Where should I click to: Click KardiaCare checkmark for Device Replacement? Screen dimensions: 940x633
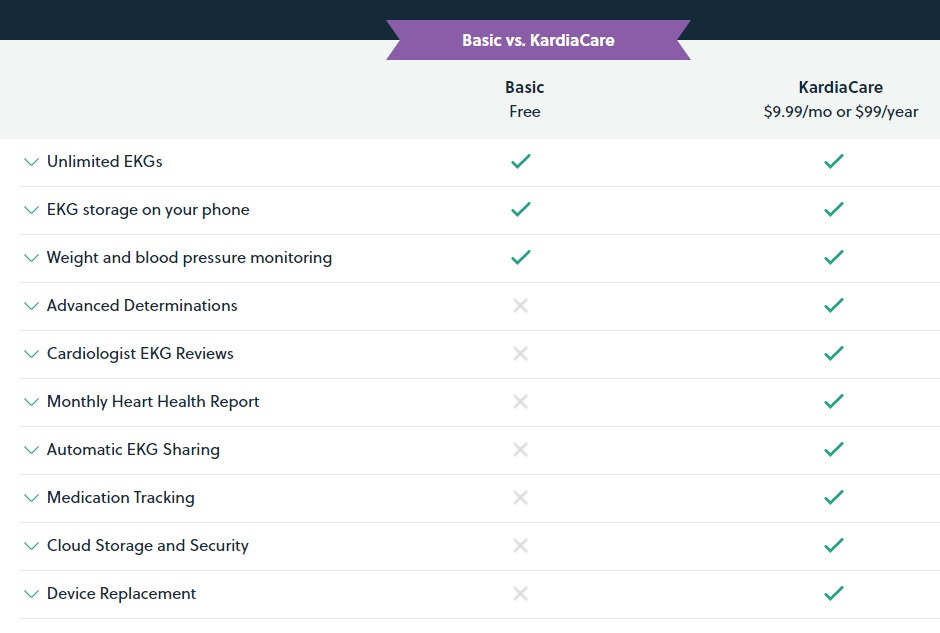click(834, 593)
